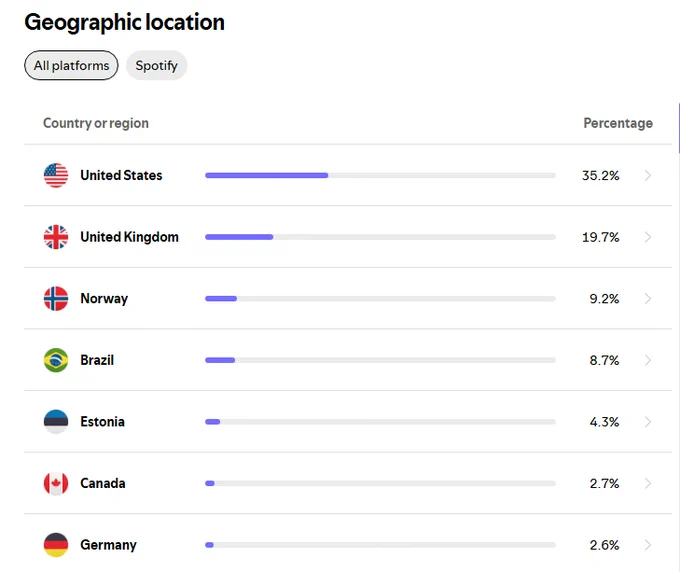Click the Percentage column header
The width and height of the screenshot is (680, 572).
click(x=618, y=123)
